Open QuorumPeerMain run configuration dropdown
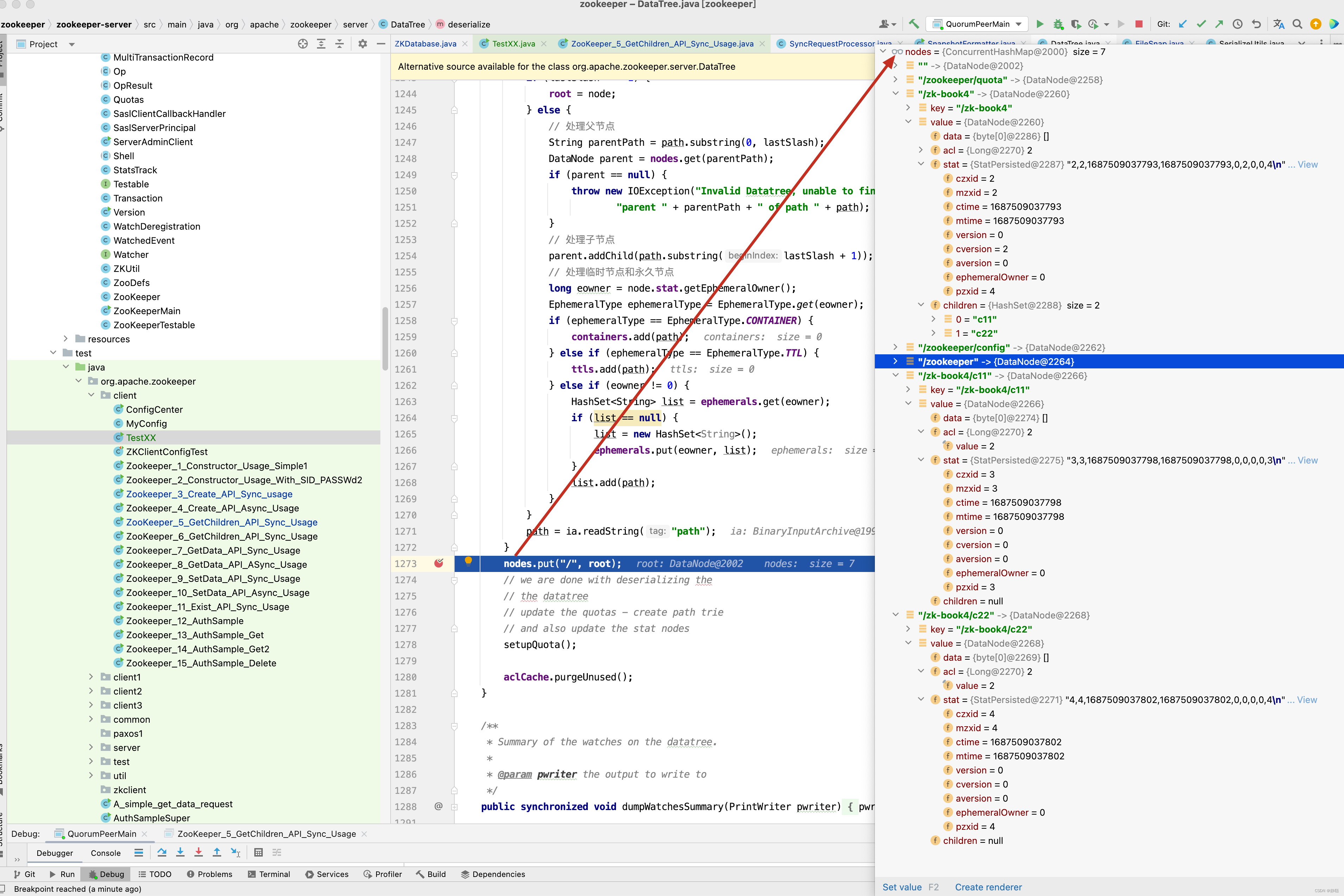The width and height of the screenshot is (1344, 896). (x=976, y=24)
